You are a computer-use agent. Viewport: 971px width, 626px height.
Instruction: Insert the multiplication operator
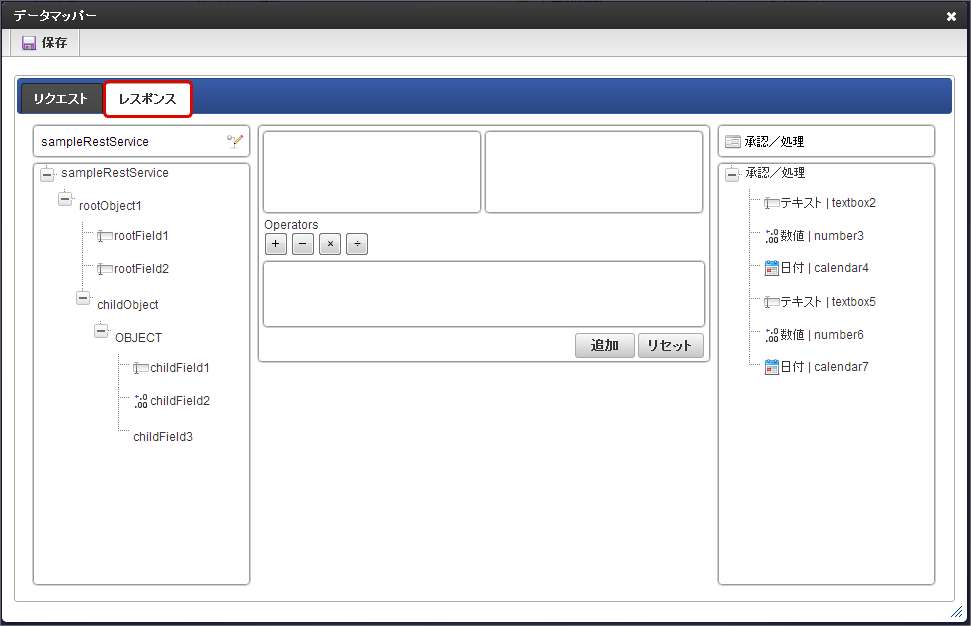(x=330, y=244)
